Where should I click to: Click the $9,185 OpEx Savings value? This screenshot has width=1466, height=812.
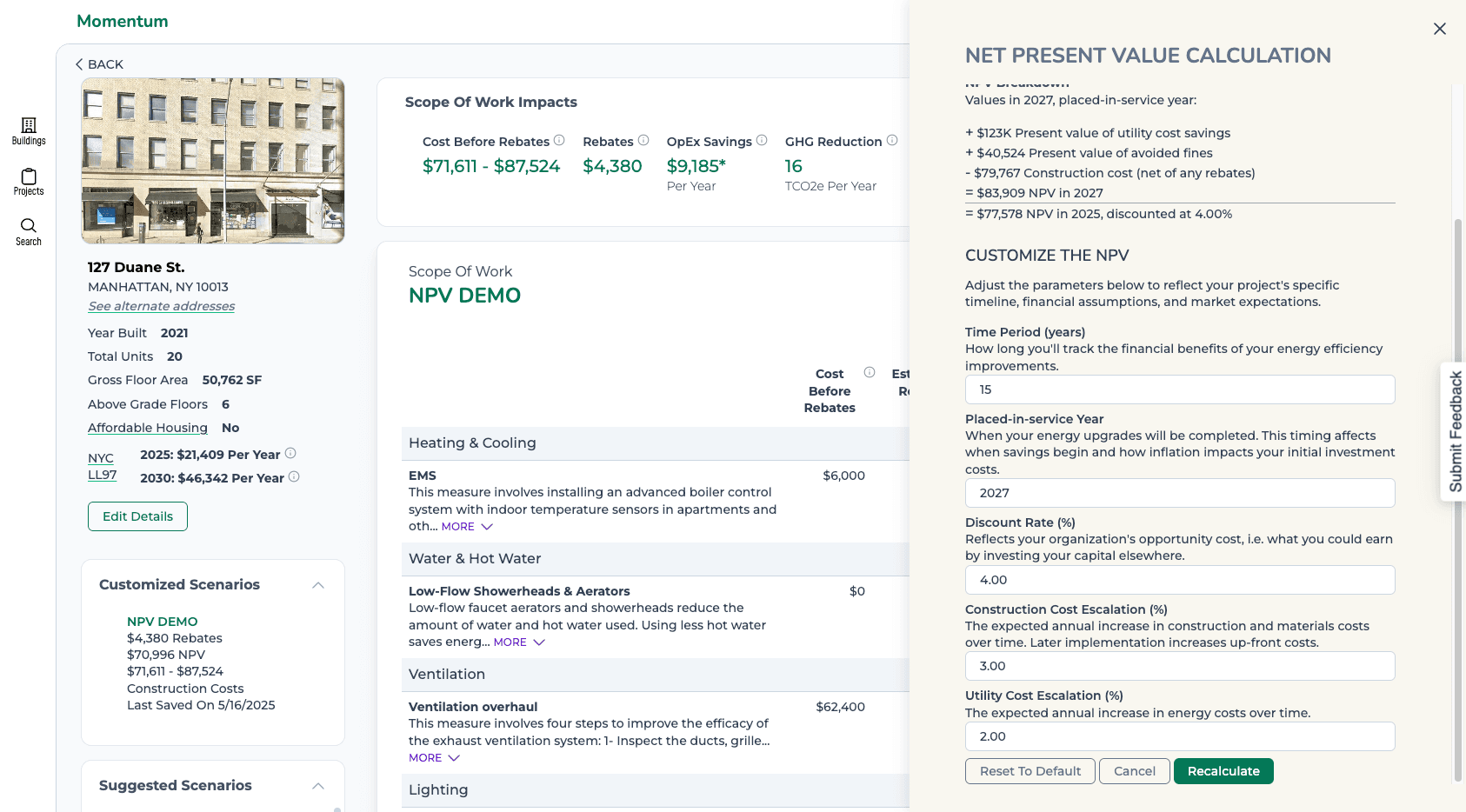[696, 166]
